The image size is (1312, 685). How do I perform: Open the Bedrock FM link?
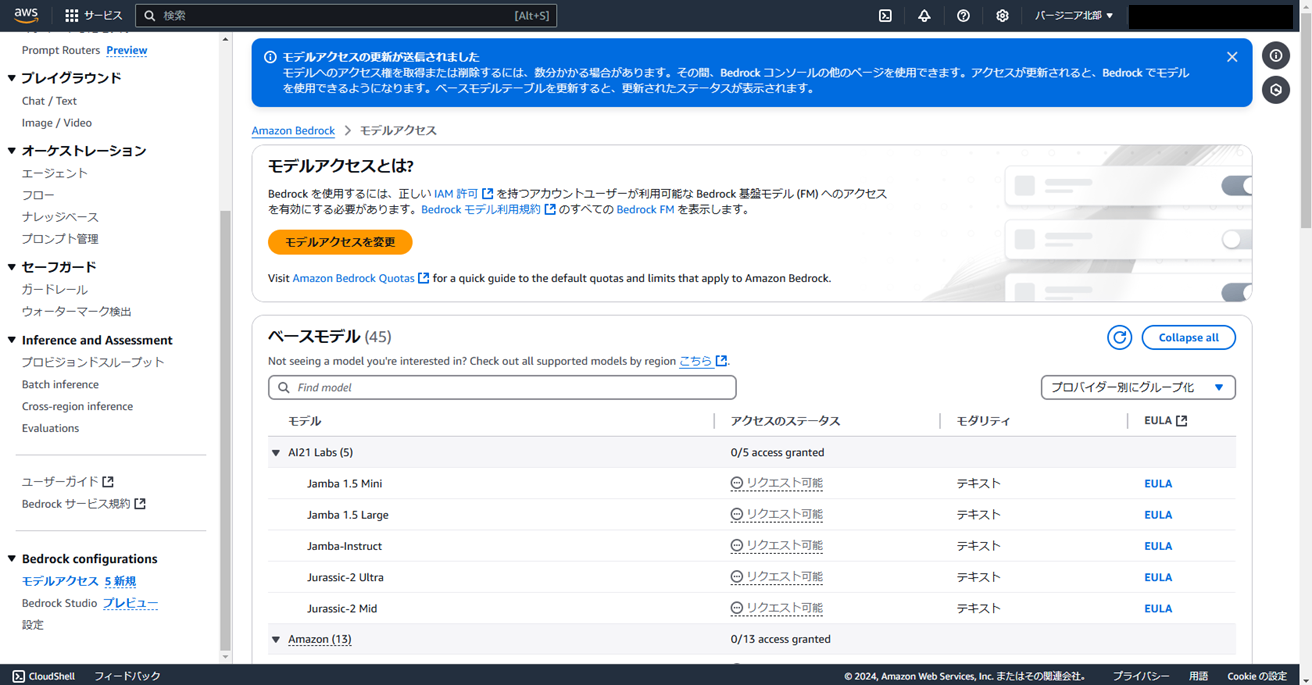click(645, 210)
